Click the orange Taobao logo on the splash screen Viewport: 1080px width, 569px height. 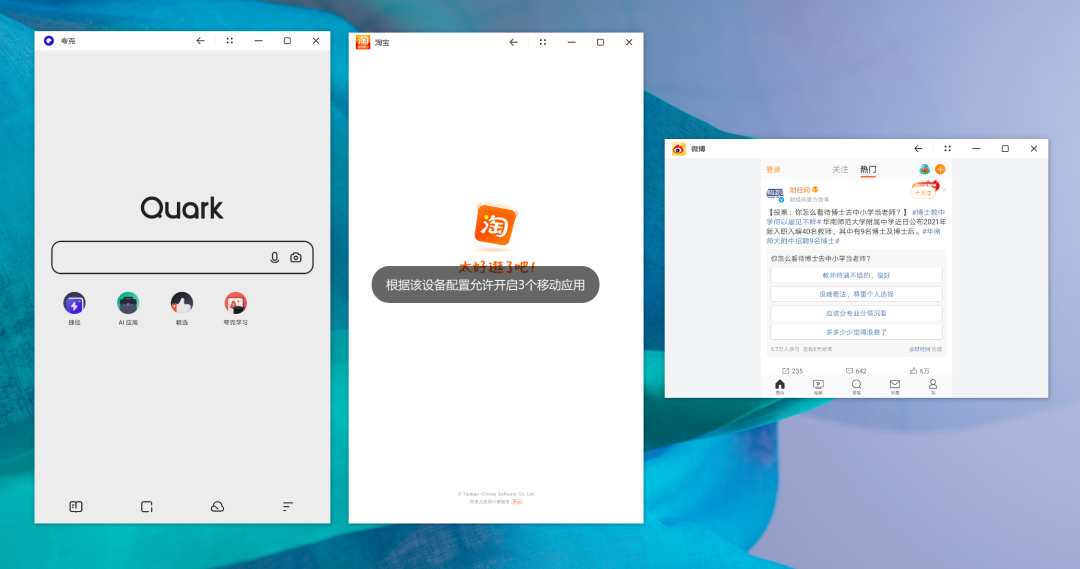495,225
